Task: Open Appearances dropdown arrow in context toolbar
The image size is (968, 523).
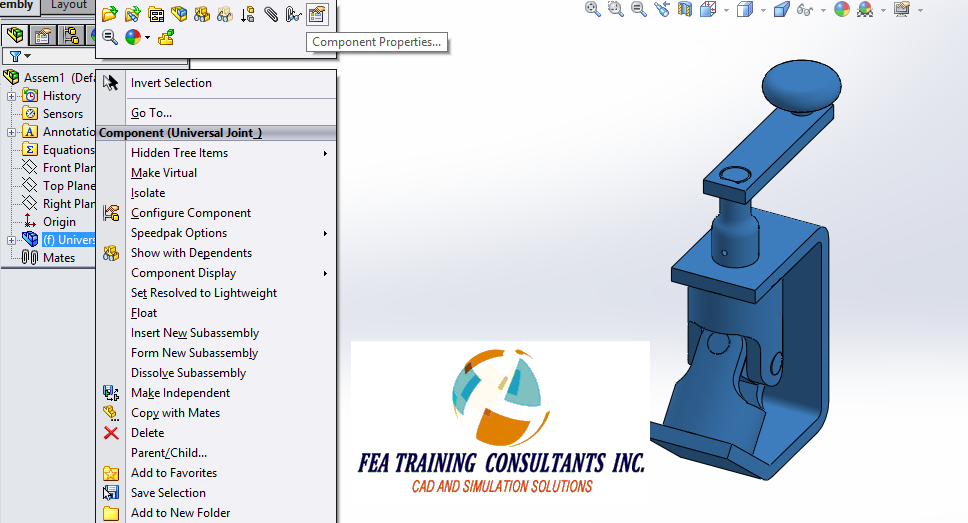Action: tap(148, 38)
